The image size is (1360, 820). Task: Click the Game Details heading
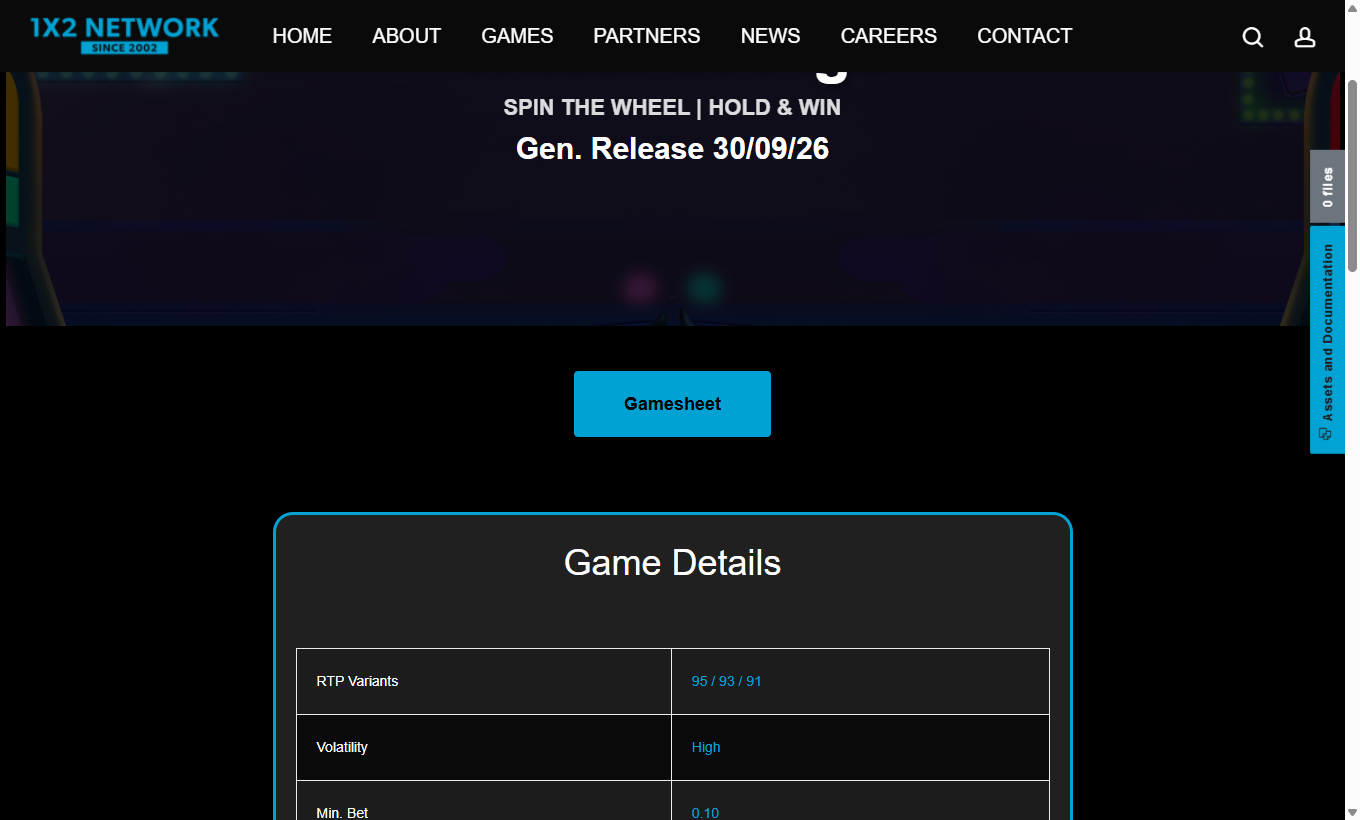click(672, 562)
